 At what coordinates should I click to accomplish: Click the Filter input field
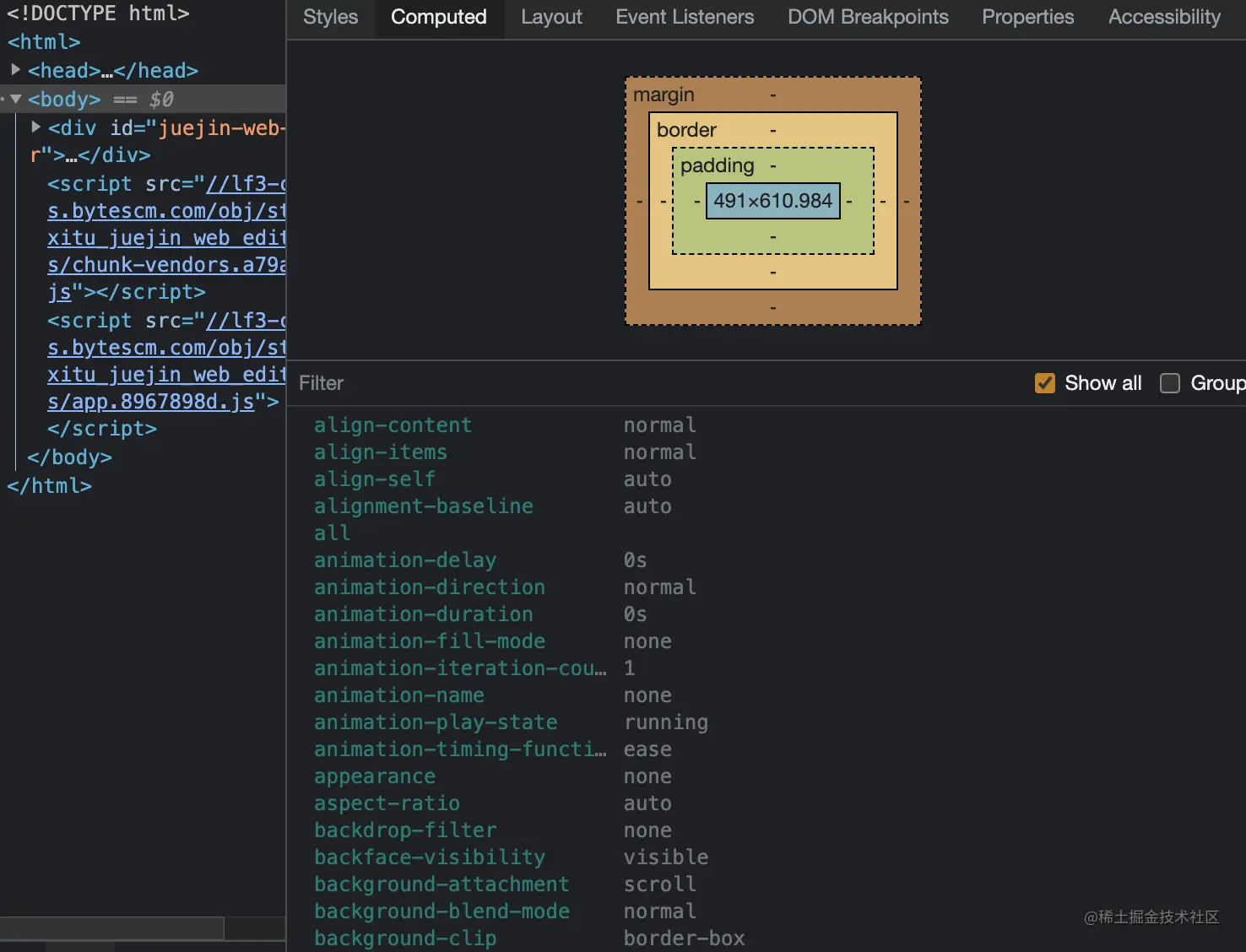(x=658, y=383)
